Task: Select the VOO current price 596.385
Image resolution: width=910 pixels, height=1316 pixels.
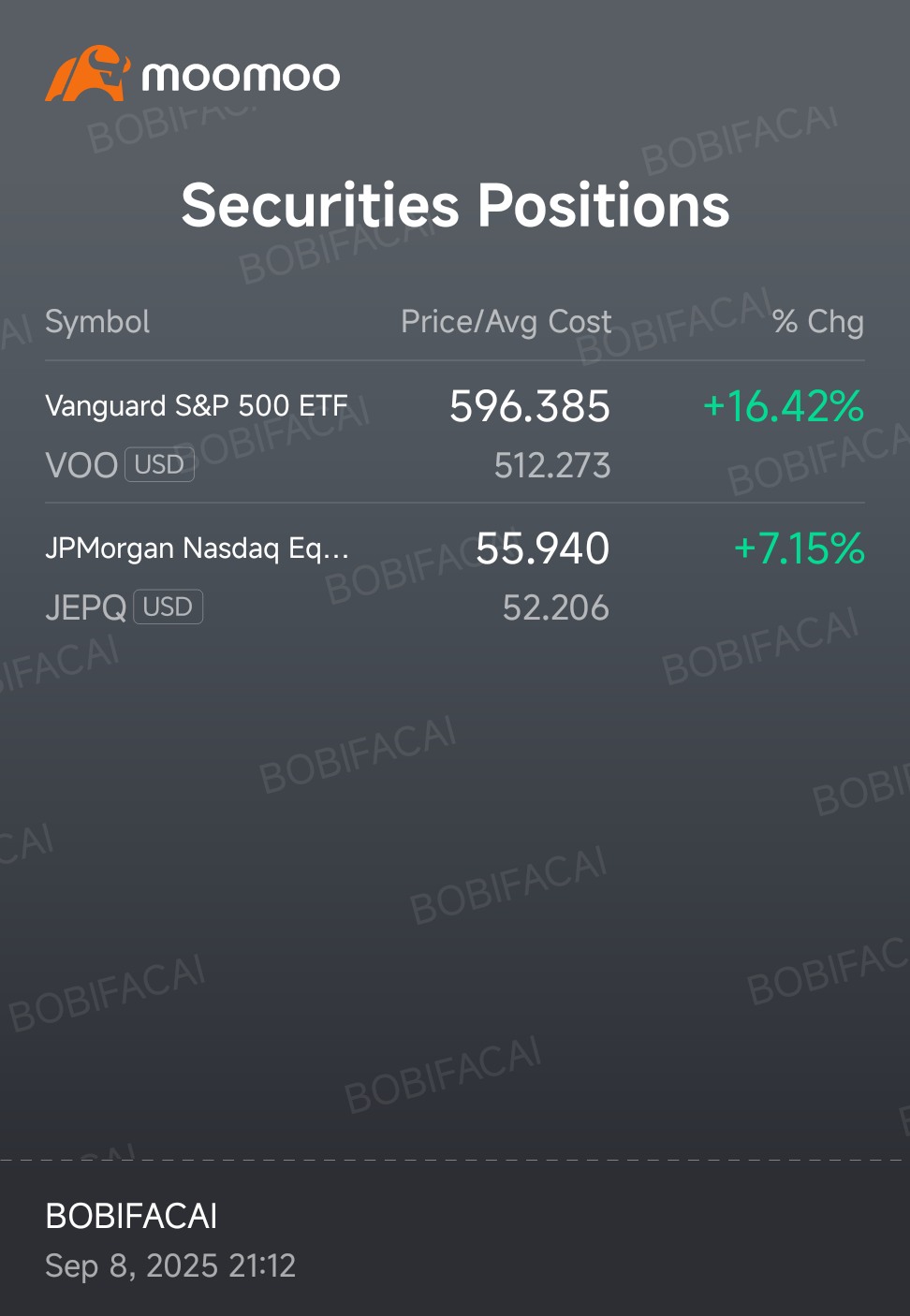Action: (x=529, y=406)
